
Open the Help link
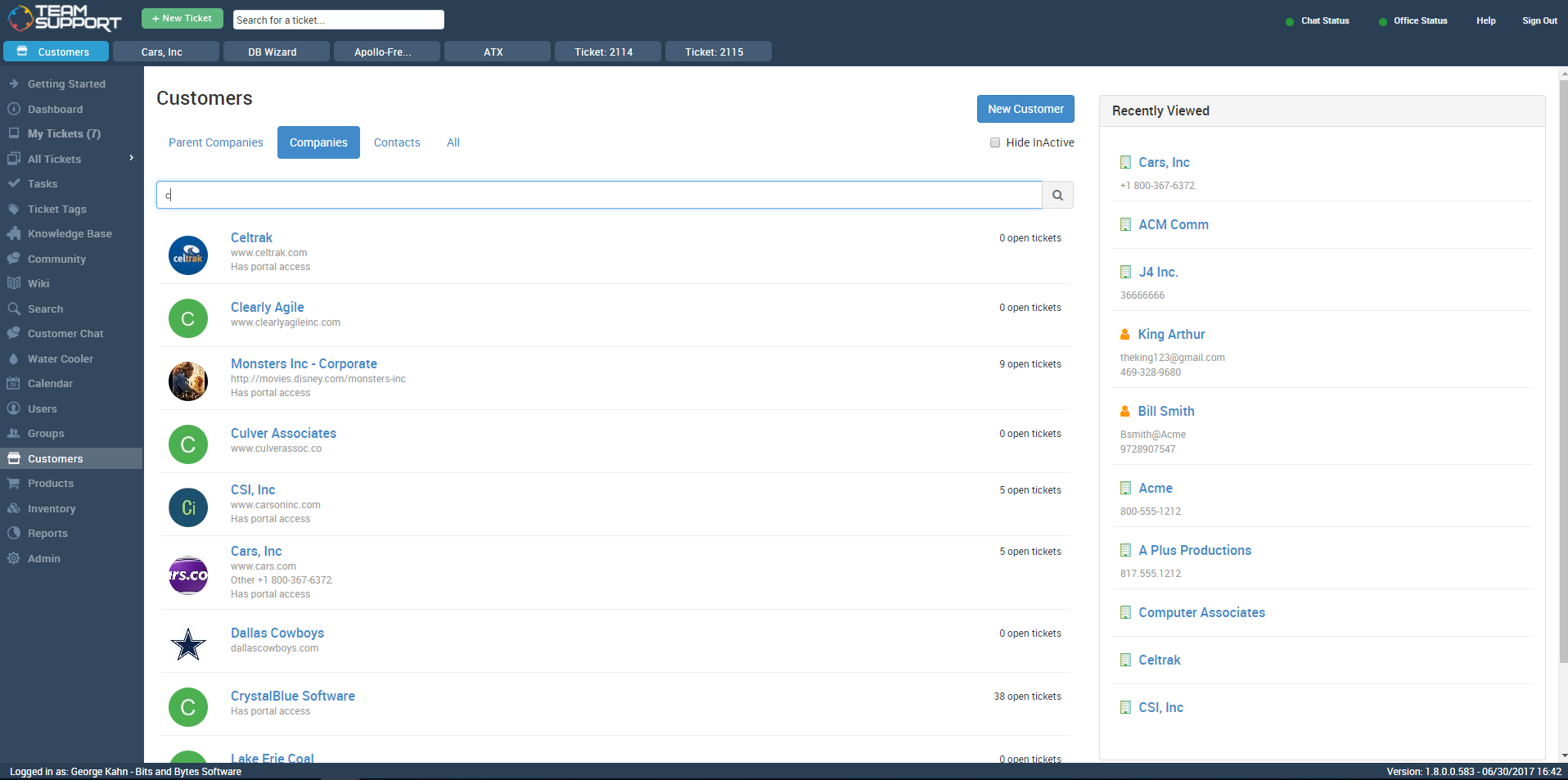click(x=1486, y=20)
